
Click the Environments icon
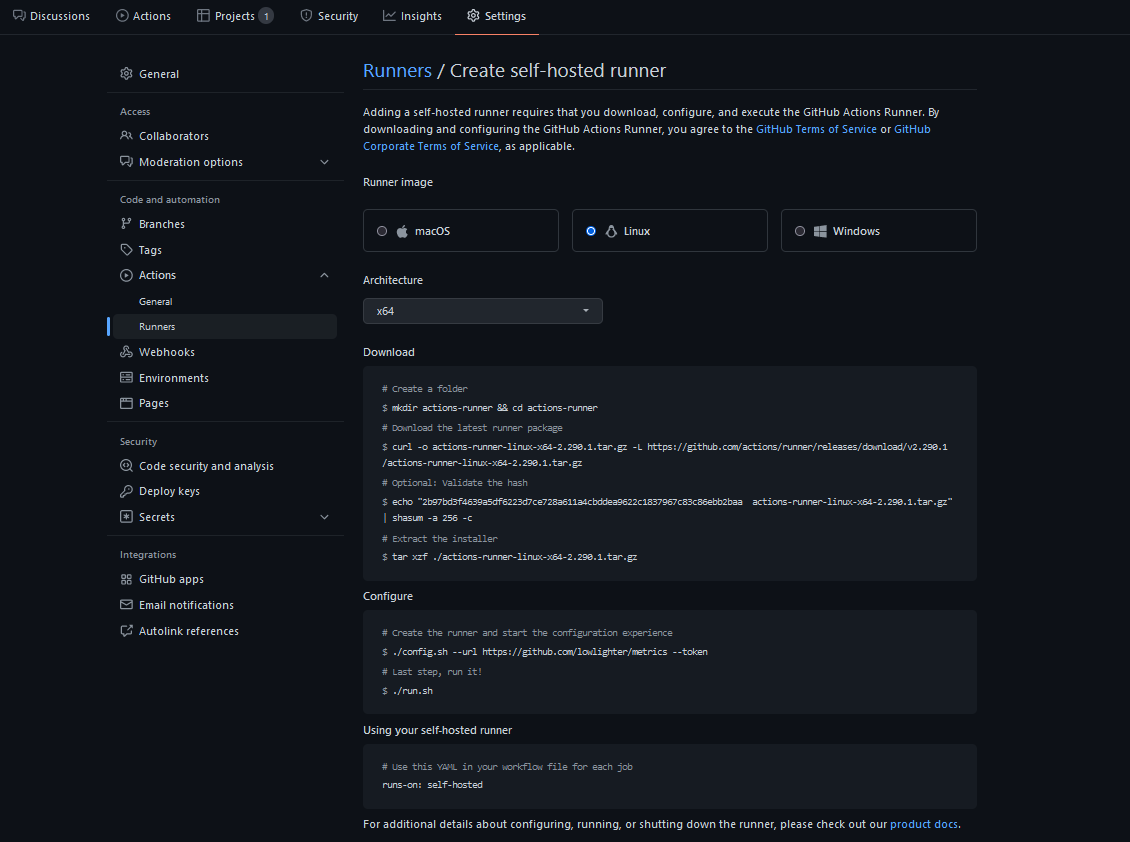(127, 377)
